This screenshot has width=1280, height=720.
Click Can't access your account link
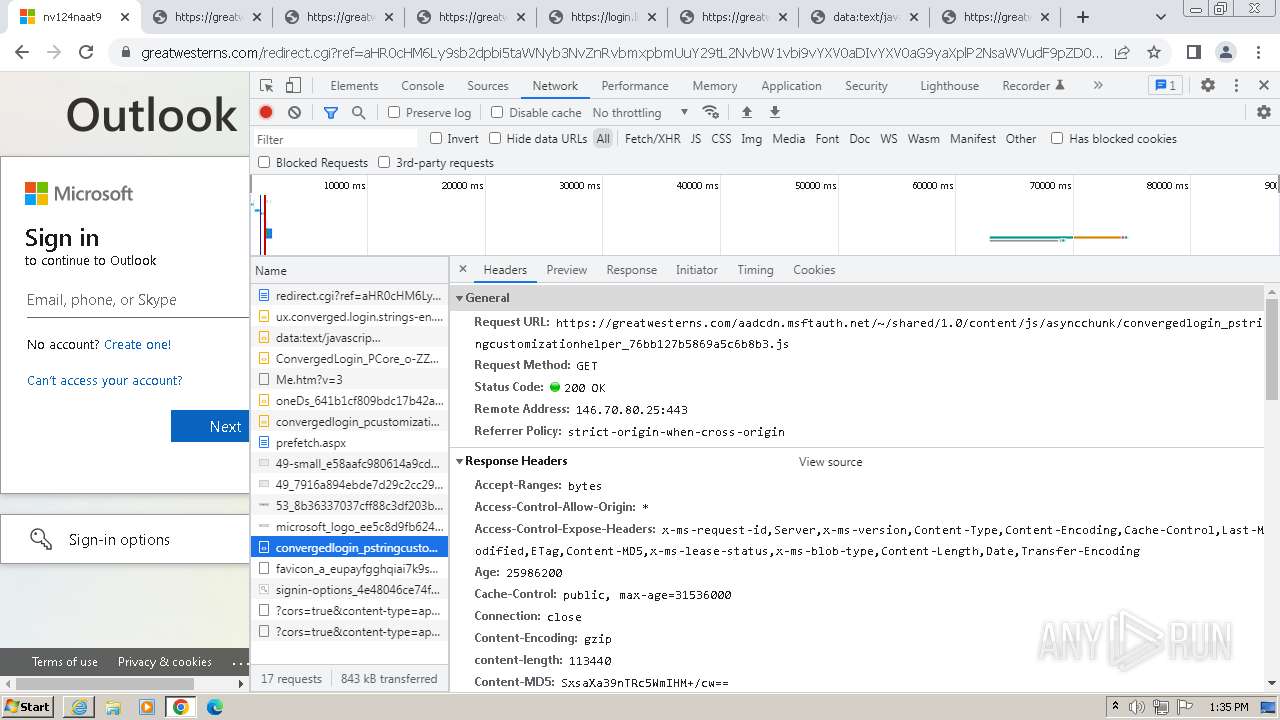[x=104, y=380]
